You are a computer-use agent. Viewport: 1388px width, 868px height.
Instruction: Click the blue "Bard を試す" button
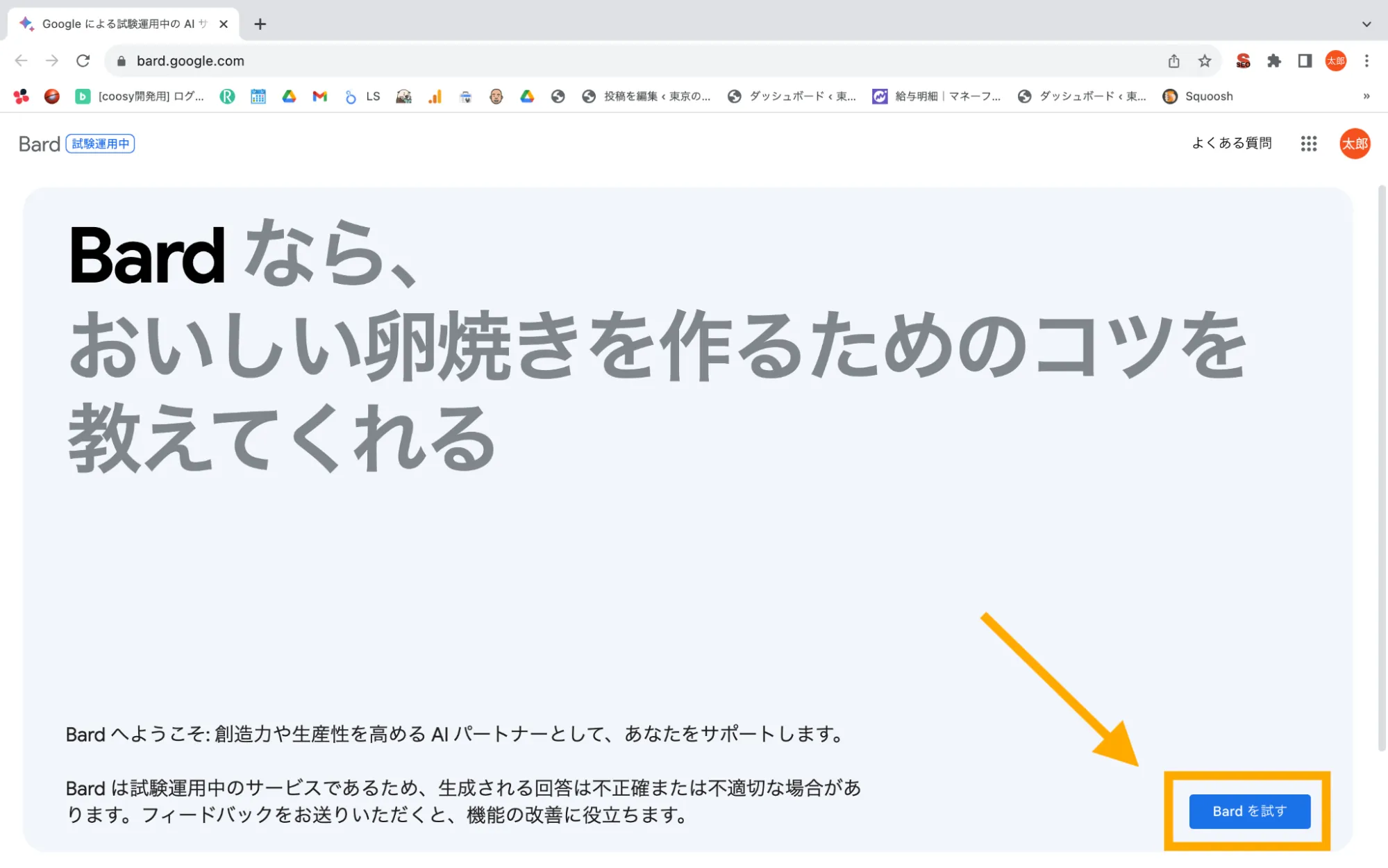pyautogui.click(x=1249, y=811)
